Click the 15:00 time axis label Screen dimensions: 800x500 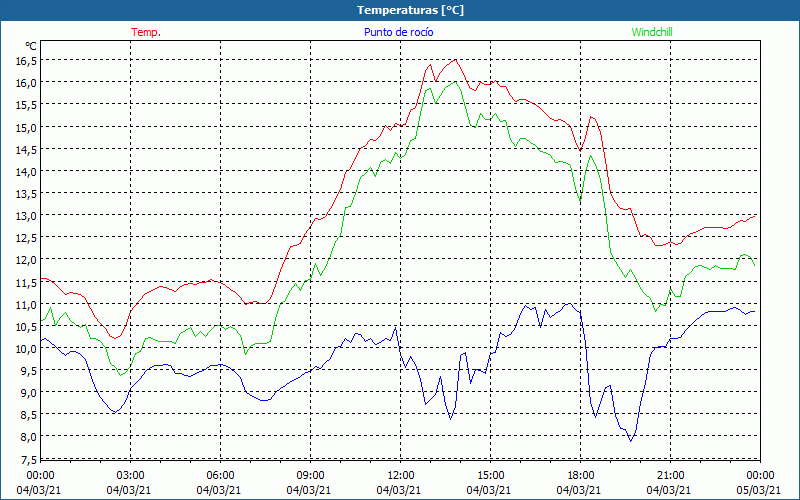490,475
